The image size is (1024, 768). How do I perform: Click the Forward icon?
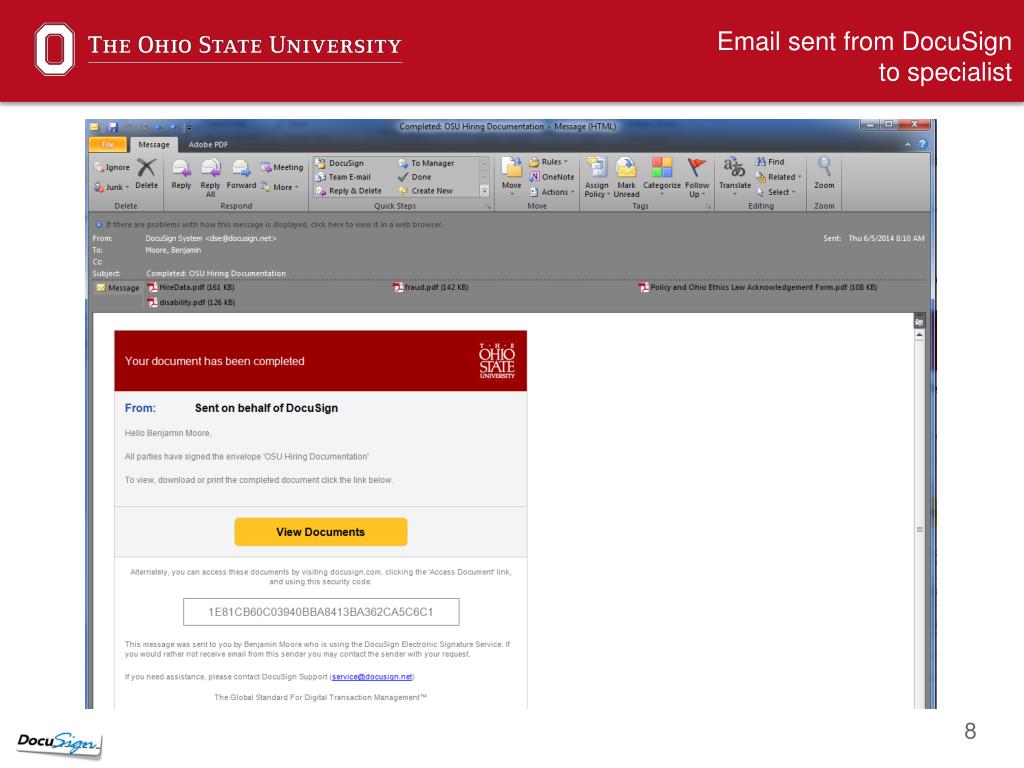(241, 169)
